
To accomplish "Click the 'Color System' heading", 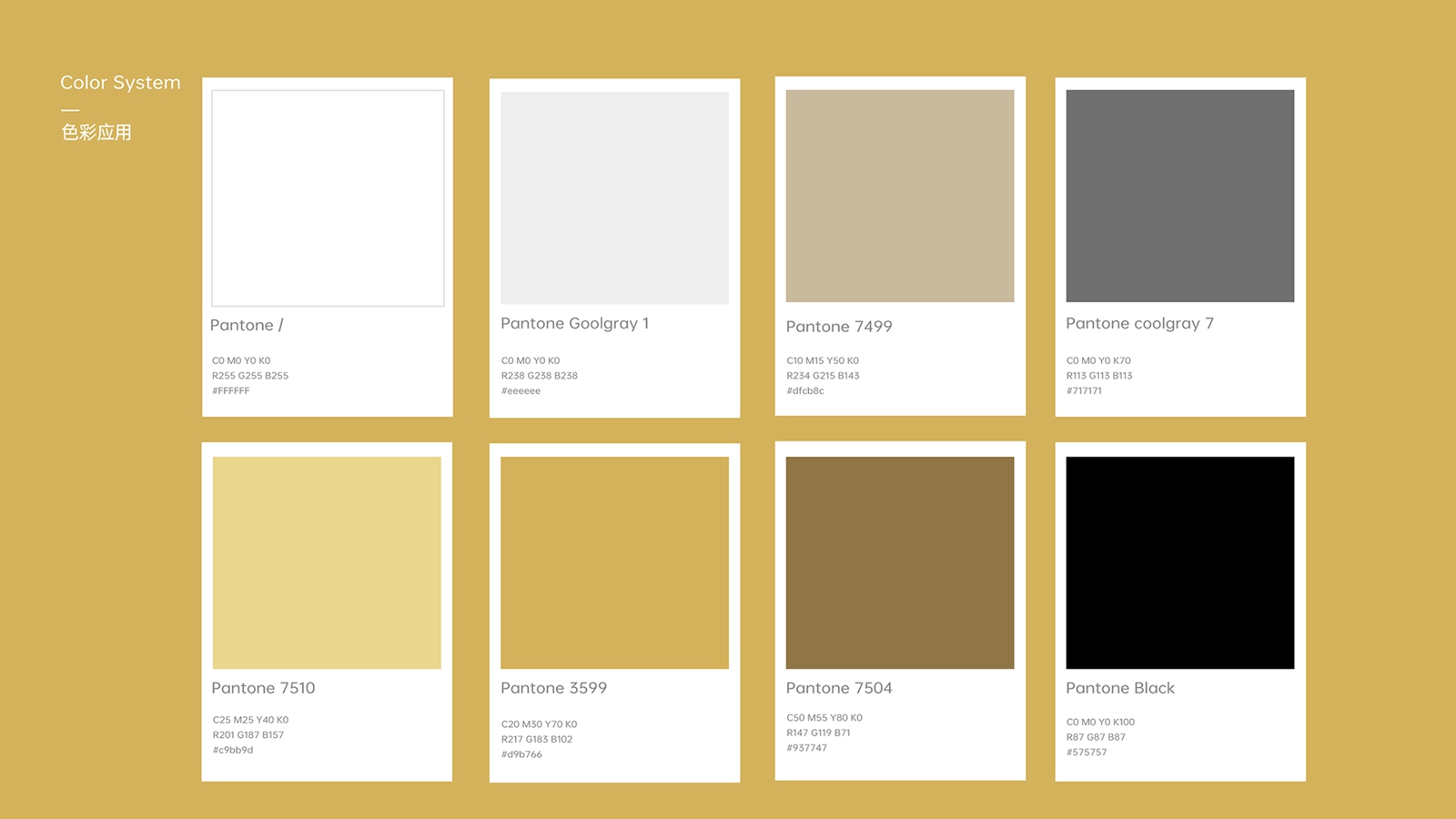I will [120, 83].
